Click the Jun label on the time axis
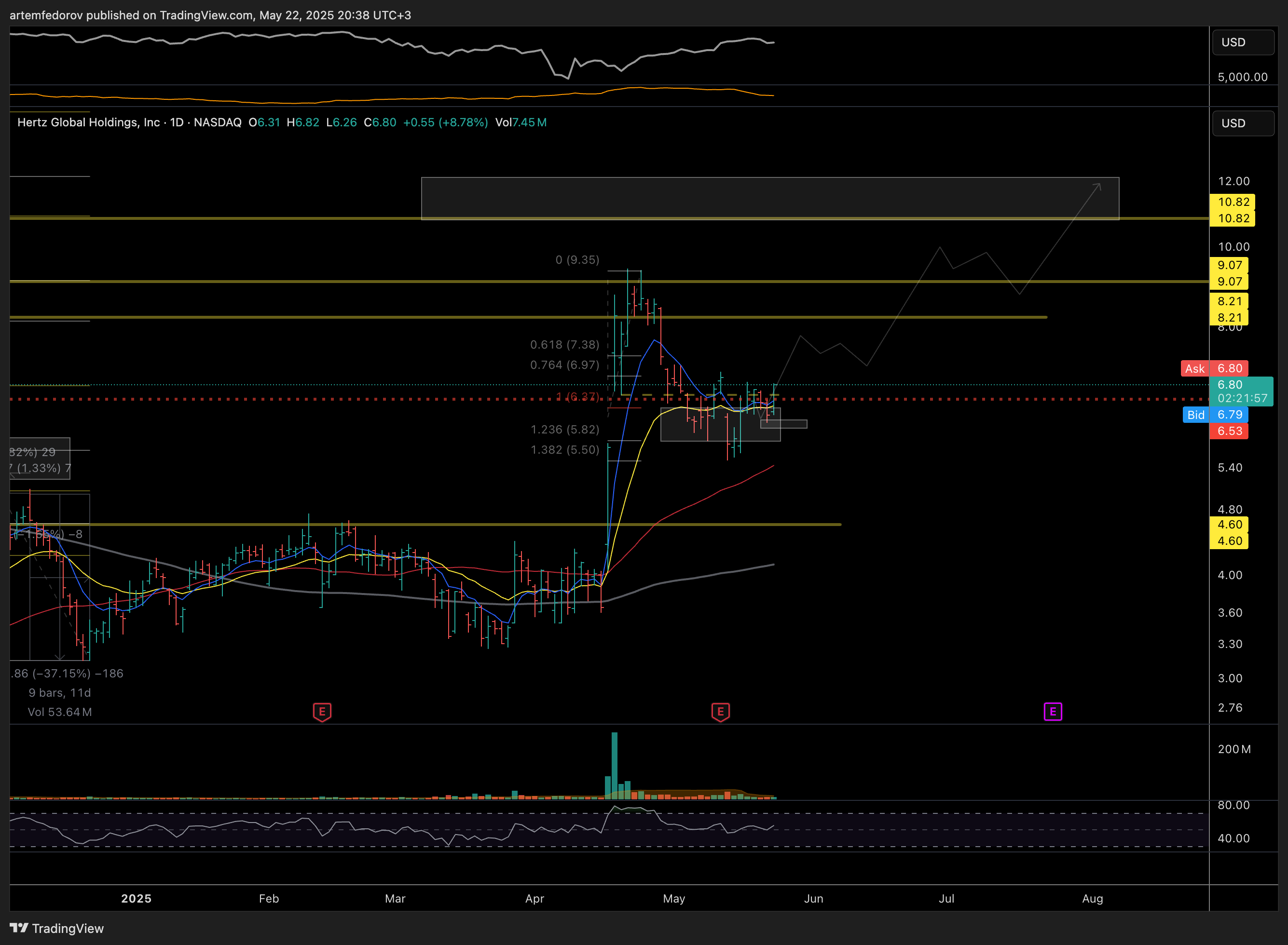 pyautogui.click(x=814, y=899)
